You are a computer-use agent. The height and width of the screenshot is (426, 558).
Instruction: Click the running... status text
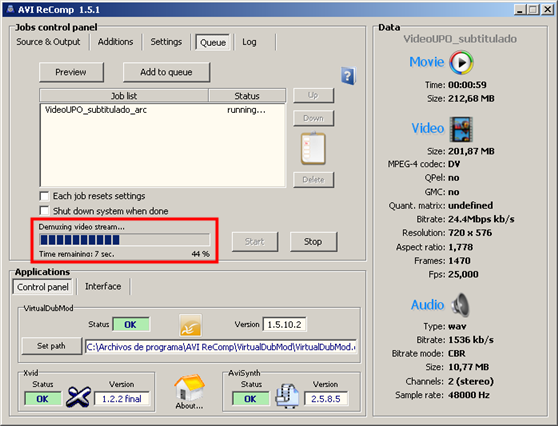pos(246,110)
